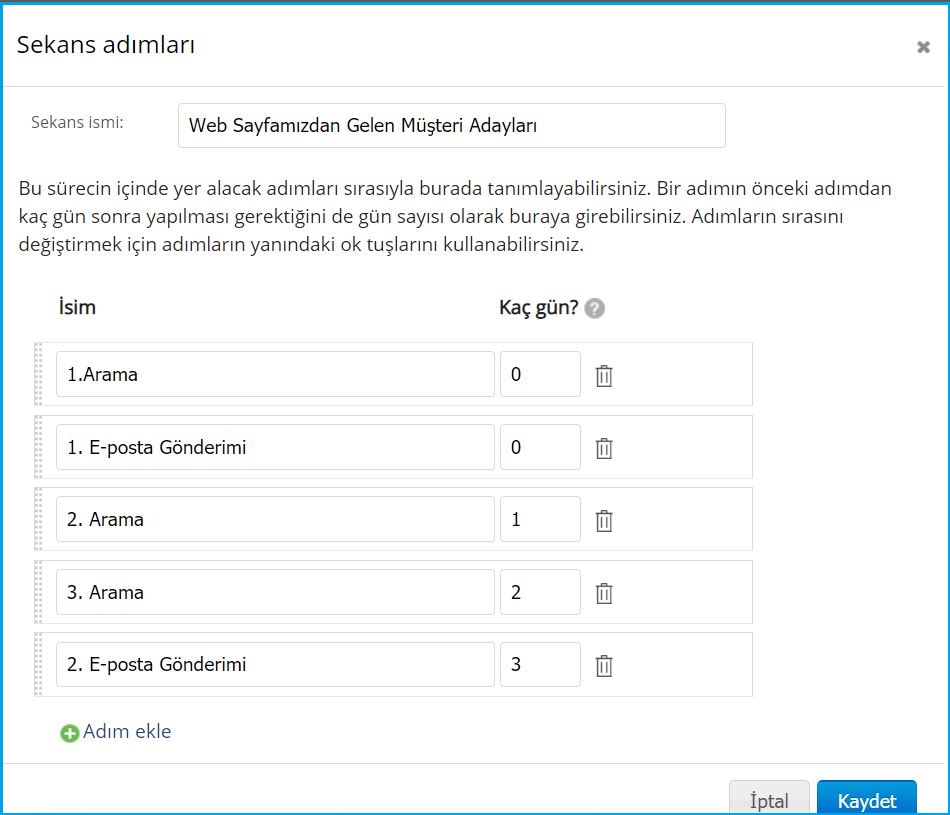Click trash icon for 3. Arama
The image size is (950, 815).
tap(604, 593)
